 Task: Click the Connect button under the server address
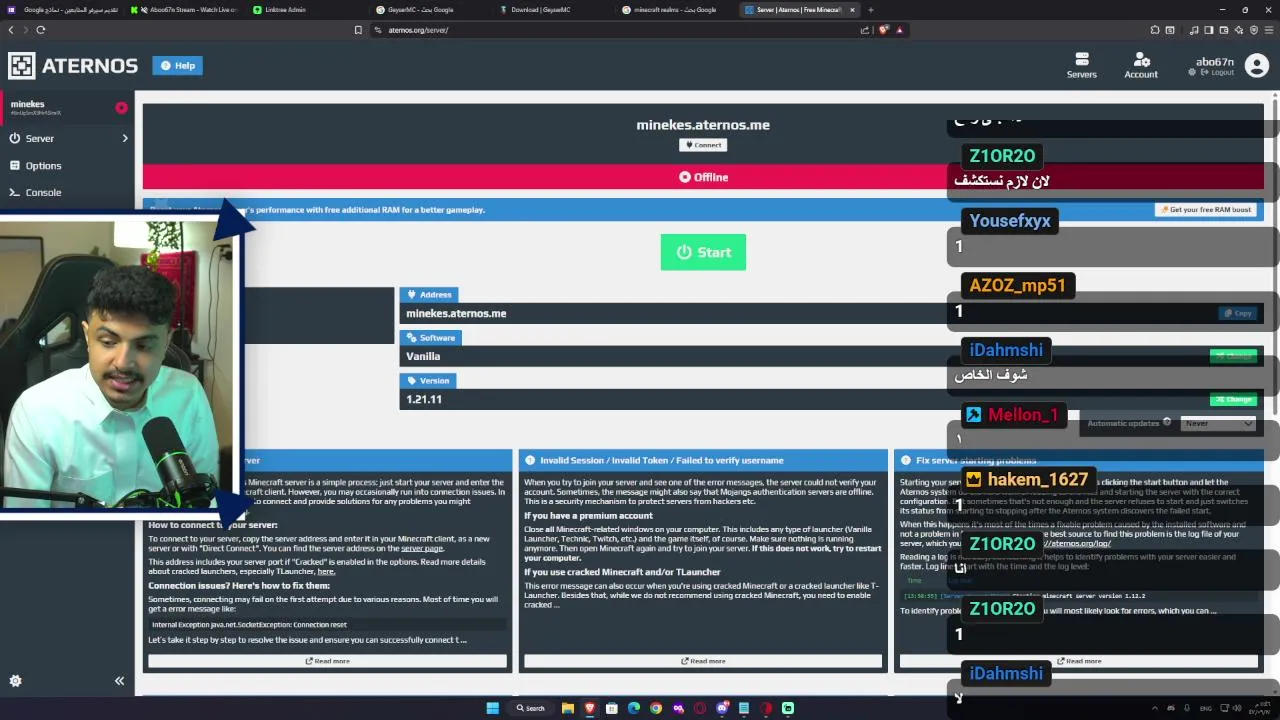(x=702, y=145)
